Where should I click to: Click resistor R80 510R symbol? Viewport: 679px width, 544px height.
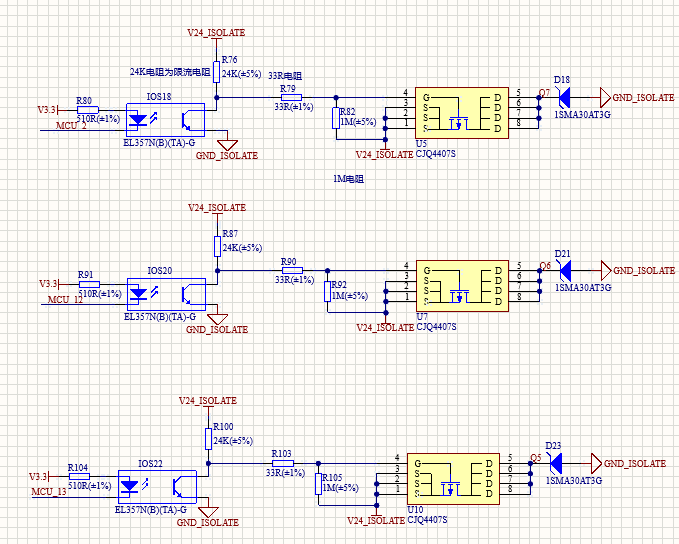(88, 109)
